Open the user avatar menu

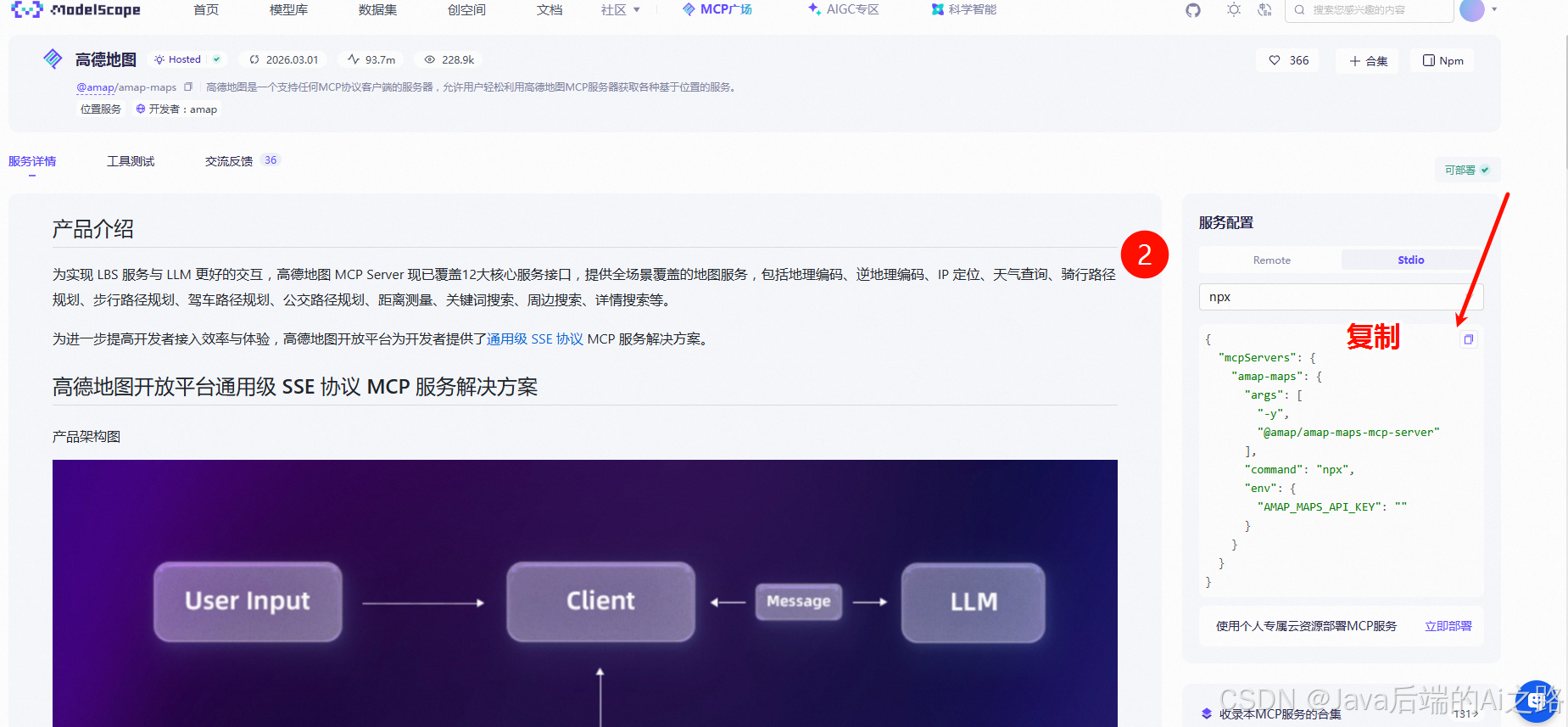click(x=1472, y=10)
